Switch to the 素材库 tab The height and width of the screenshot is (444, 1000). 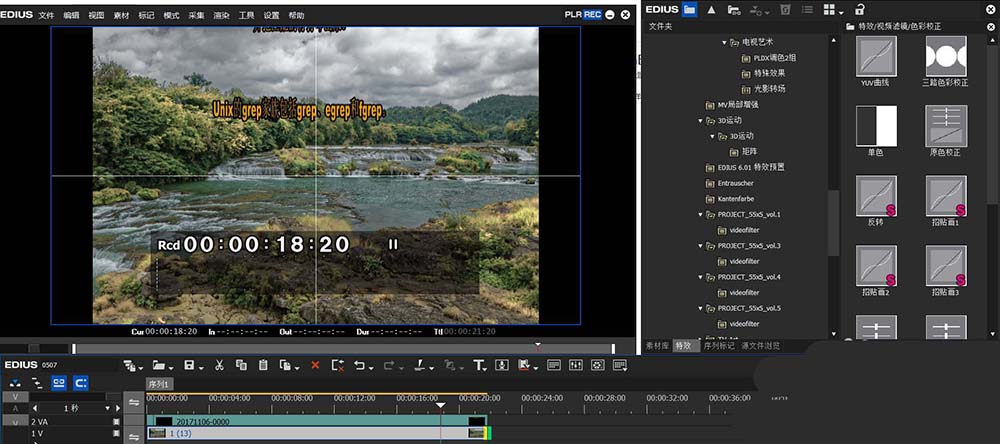[x=658, y=346]
